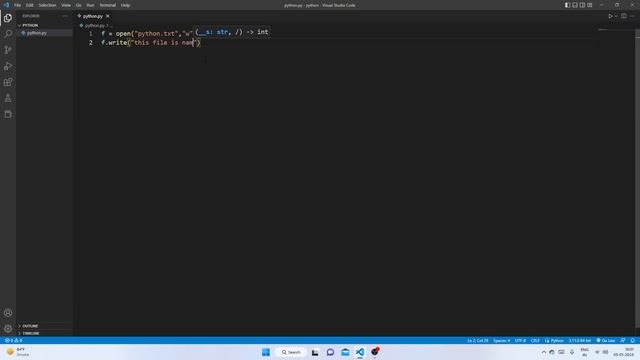Open the Testing flask view
This screenshot has width=640, height=360.
[8, 98]
